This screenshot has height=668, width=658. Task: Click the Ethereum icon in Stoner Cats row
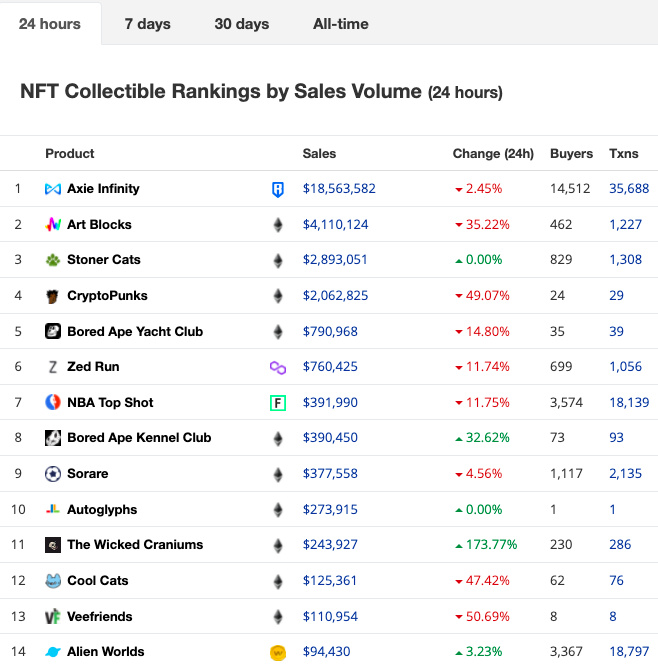(278, 261)
